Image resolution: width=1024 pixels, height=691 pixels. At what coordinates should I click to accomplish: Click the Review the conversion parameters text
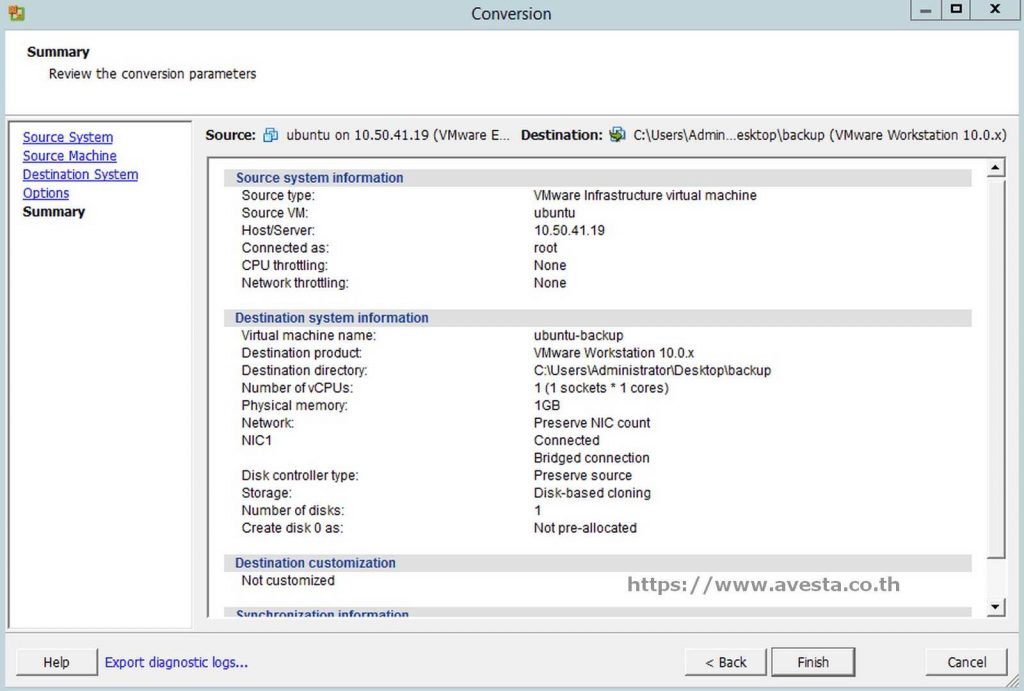(x=152, y=74)
